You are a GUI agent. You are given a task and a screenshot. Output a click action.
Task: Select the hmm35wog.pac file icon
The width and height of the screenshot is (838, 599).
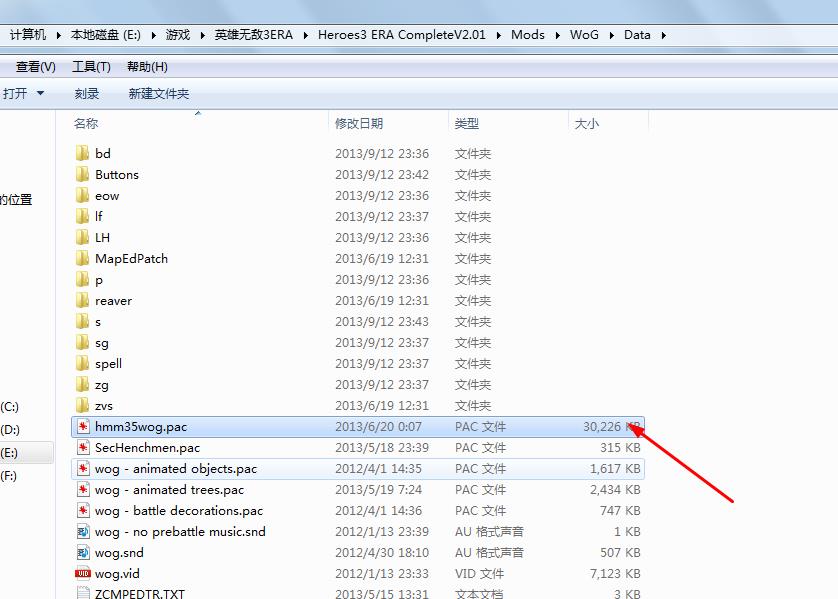pos(83,426)
